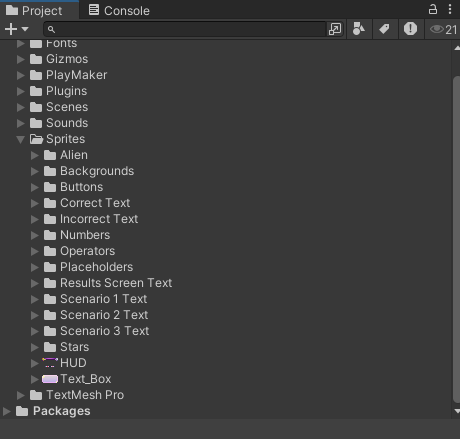Select the Backgrounds folder name
This screenshot has width=460, height=439.
coord(97,171)
